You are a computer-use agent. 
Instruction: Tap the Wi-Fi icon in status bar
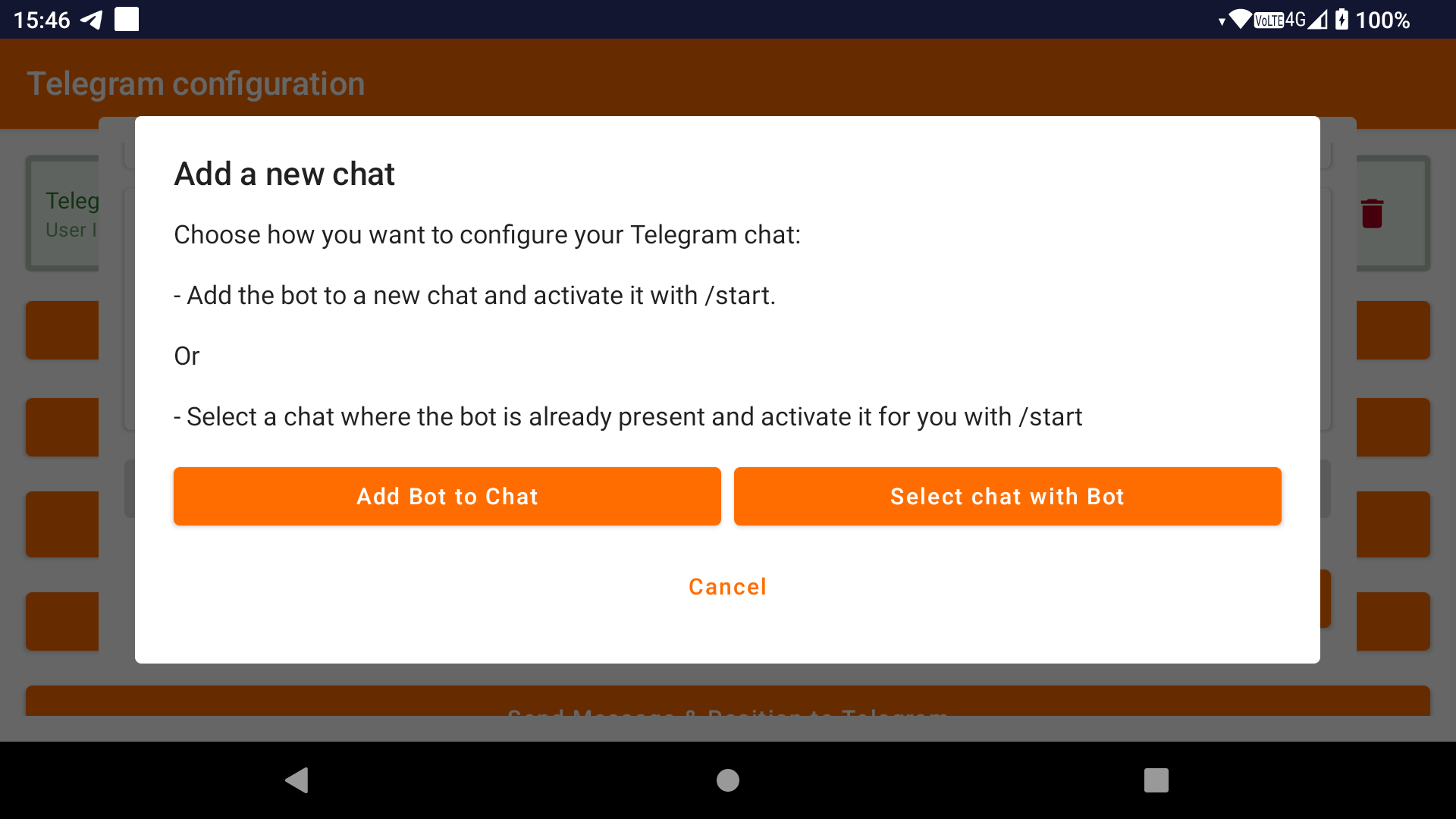coord(1240,19)
